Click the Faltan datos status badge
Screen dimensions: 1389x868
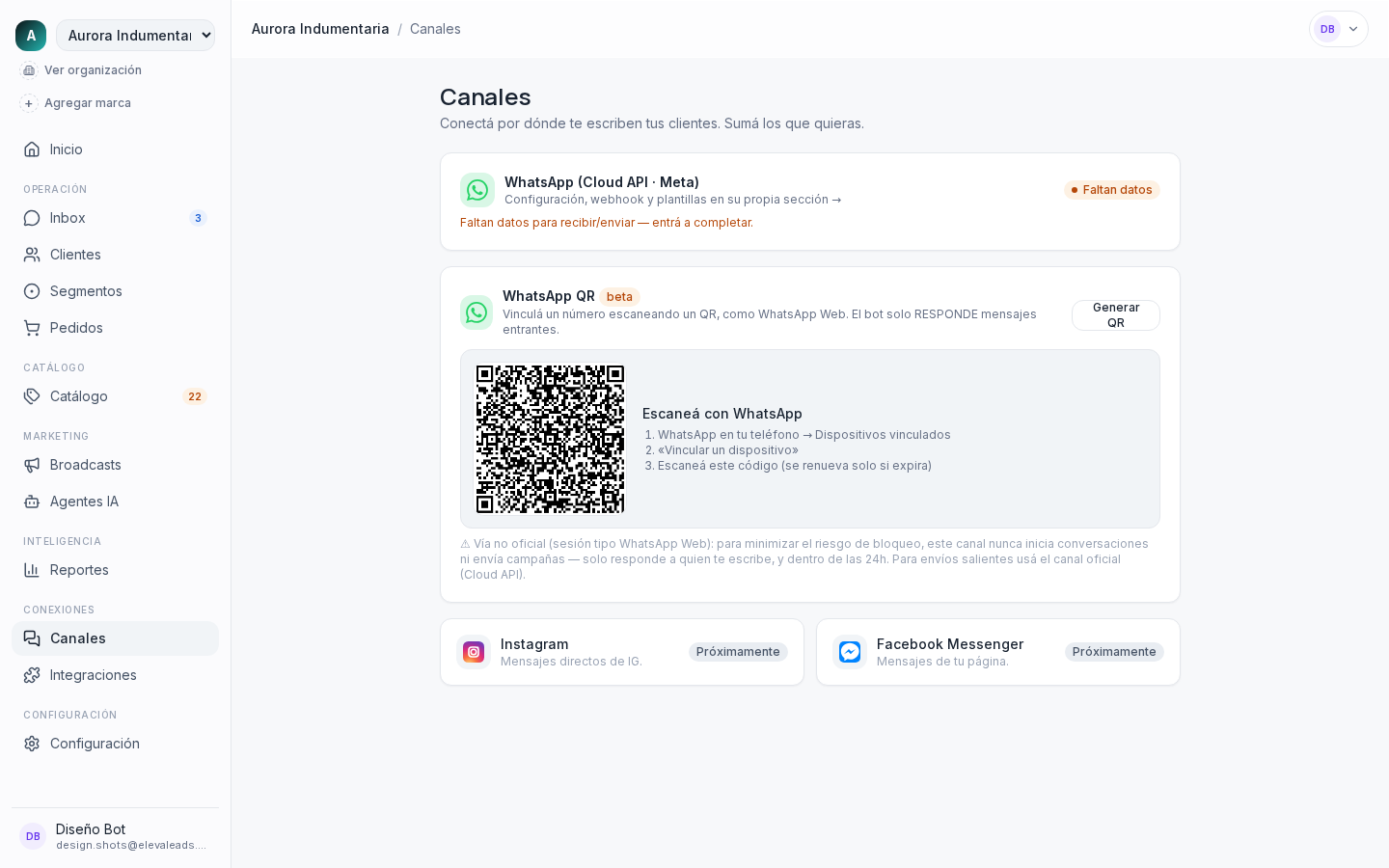1112,190
